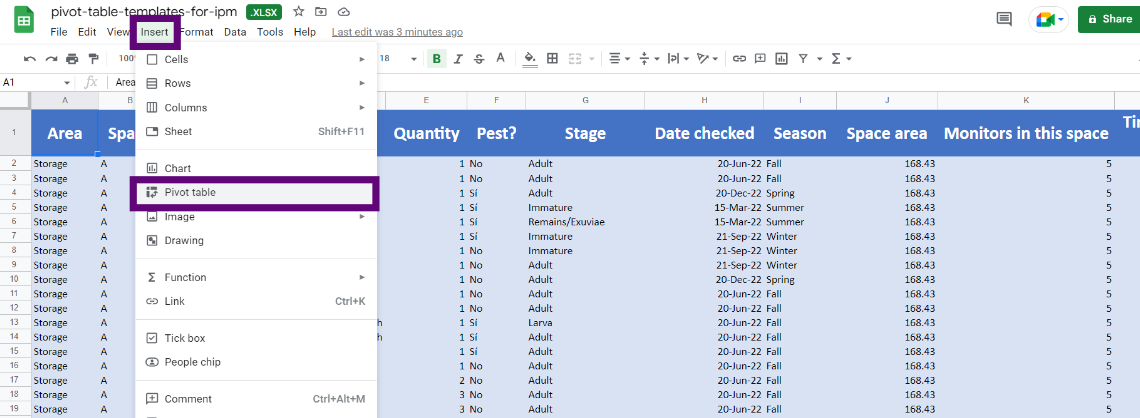Click the insert chart toolbar icon
The image size is (1140, 418).
pyautogui.click(x=782, y=59)
